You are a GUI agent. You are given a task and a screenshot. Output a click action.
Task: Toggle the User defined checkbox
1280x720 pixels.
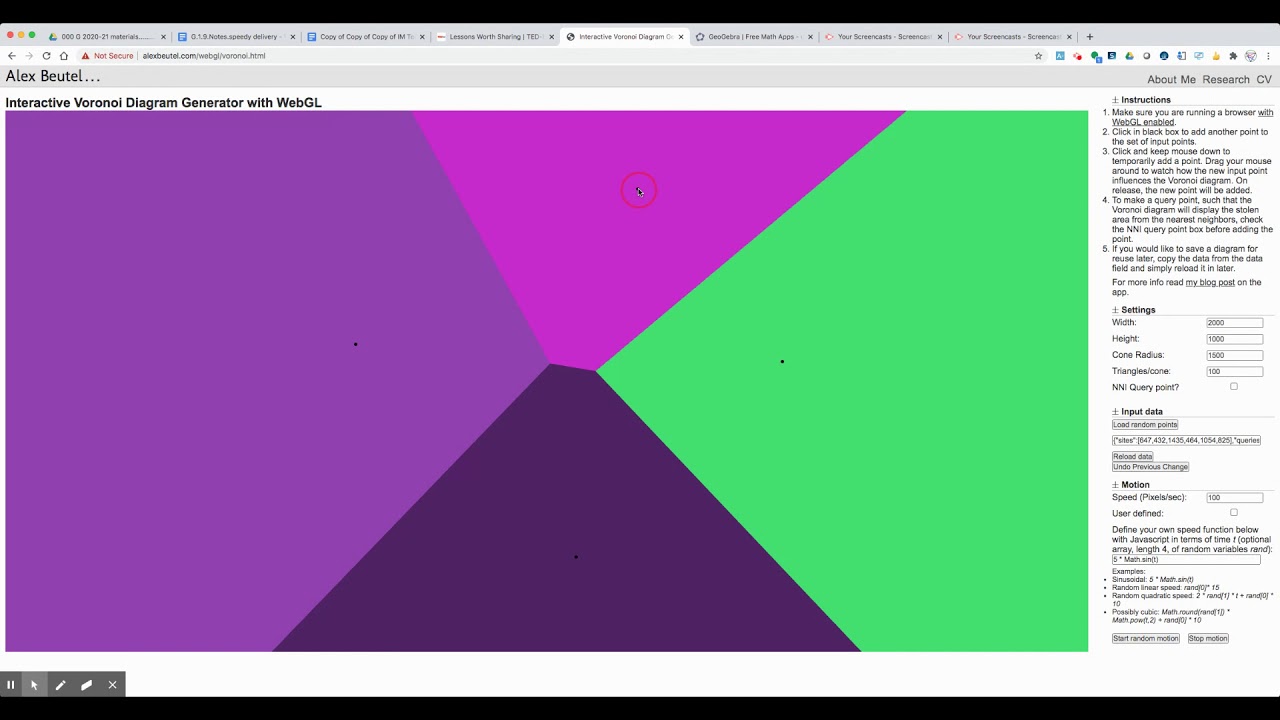click(x=1233, y=513)
